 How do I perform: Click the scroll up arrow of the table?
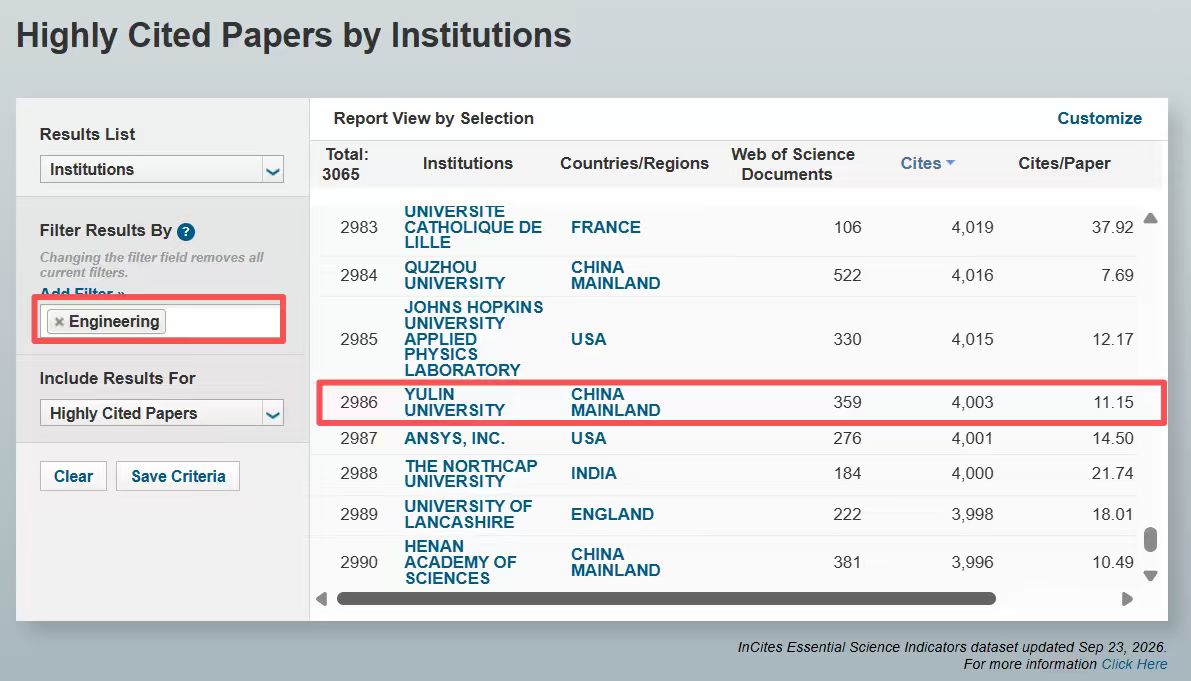click(1151, 219)
